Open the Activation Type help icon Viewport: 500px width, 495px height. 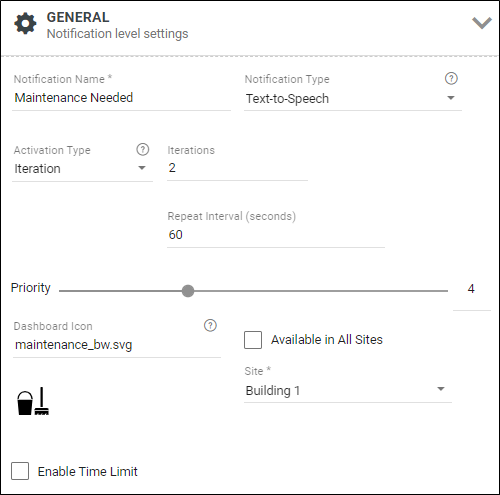143,150
